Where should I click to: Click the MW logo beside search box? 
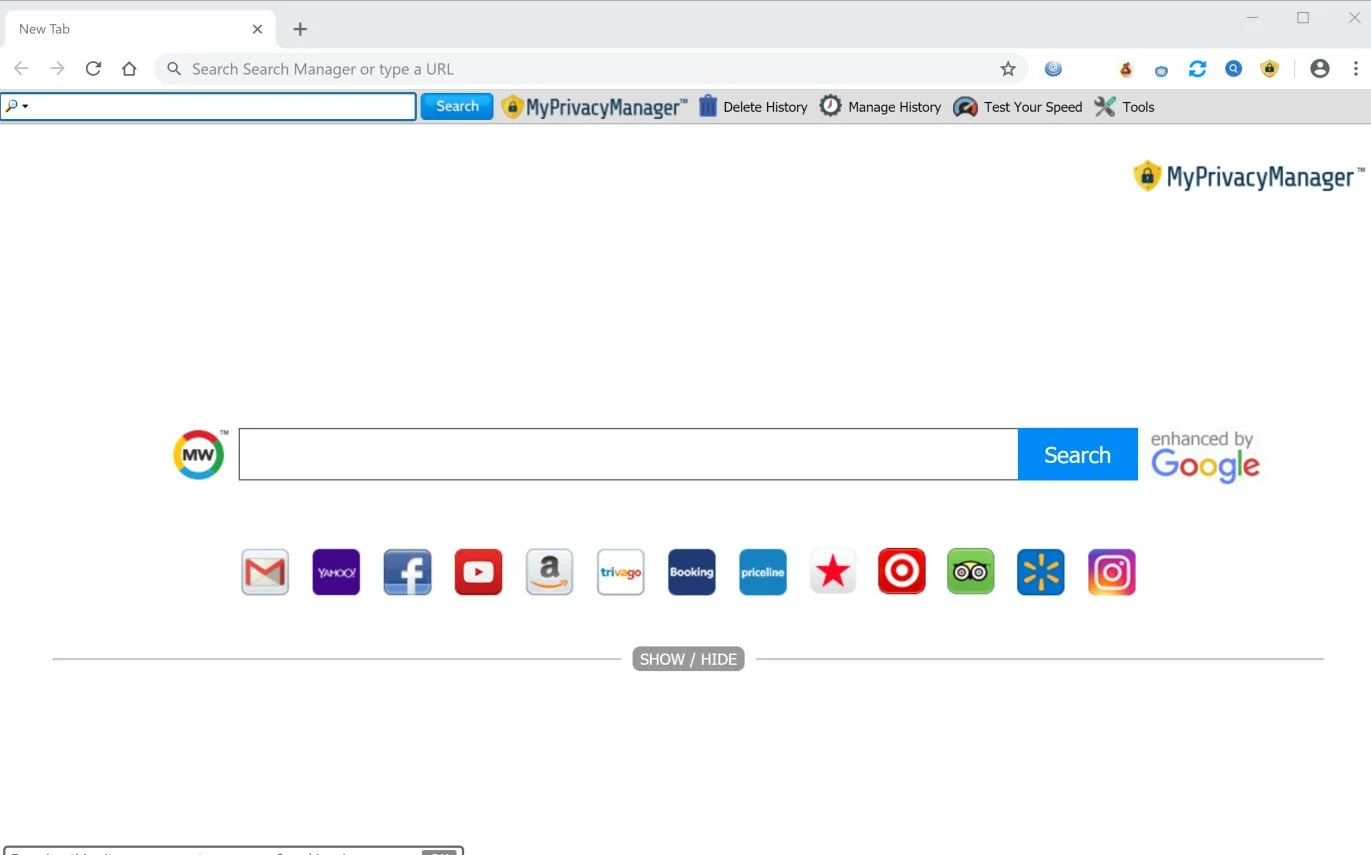(x=199, y=455)
